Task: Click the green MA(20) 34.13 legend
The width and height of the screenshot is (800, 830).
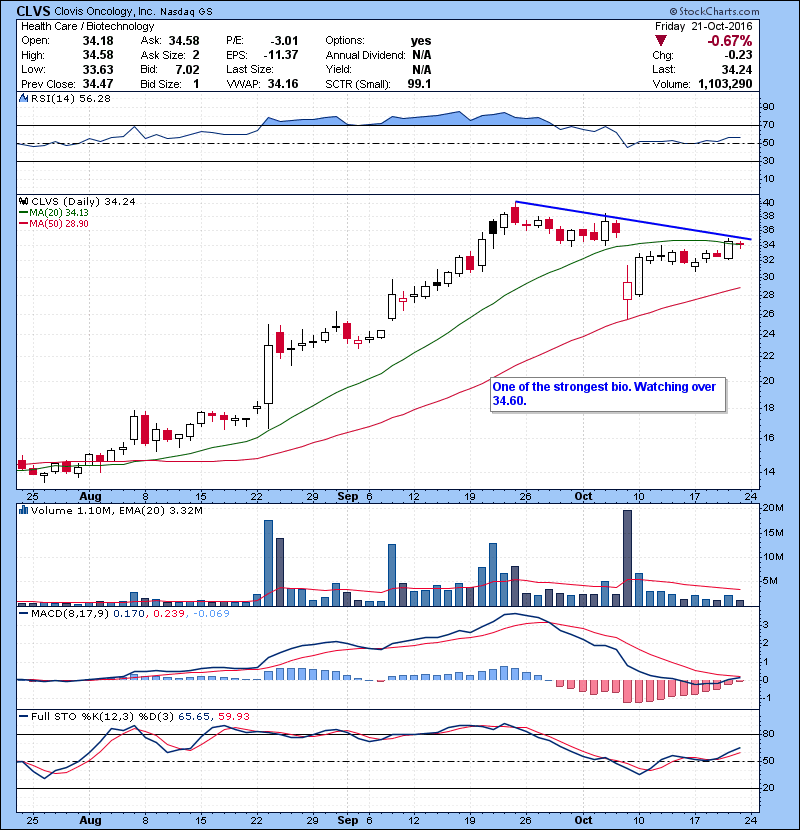Action: pos(54,213)
